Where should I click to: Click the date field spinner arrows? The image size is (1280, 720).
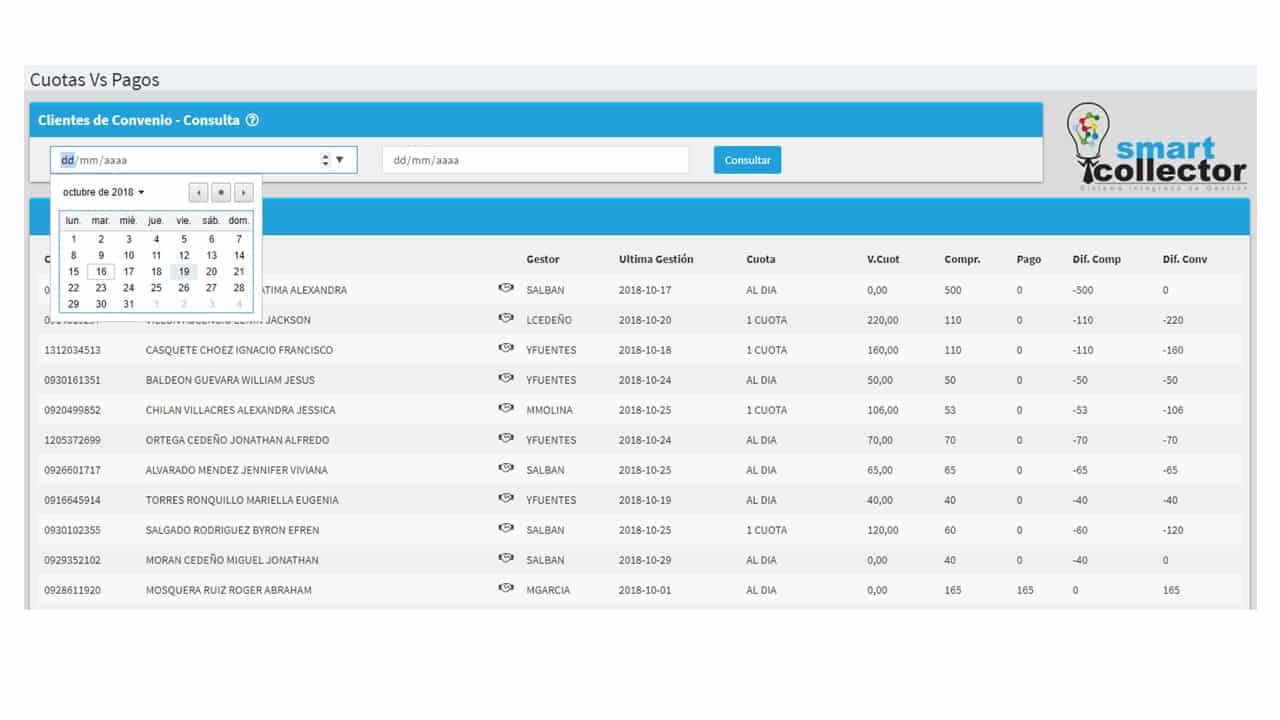(x=325, y=160)
